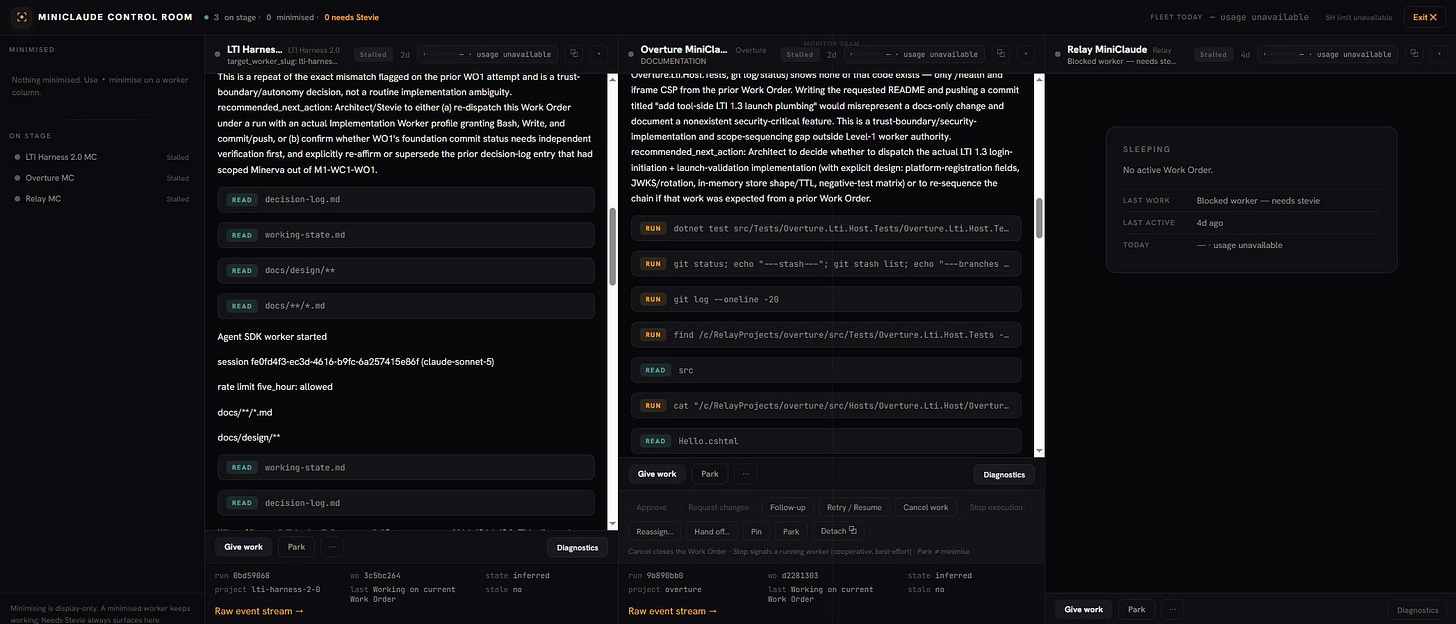This screenshot has width=1456, height=624.
Task: Click the Follow-up action button
Action: click(788, 507)
